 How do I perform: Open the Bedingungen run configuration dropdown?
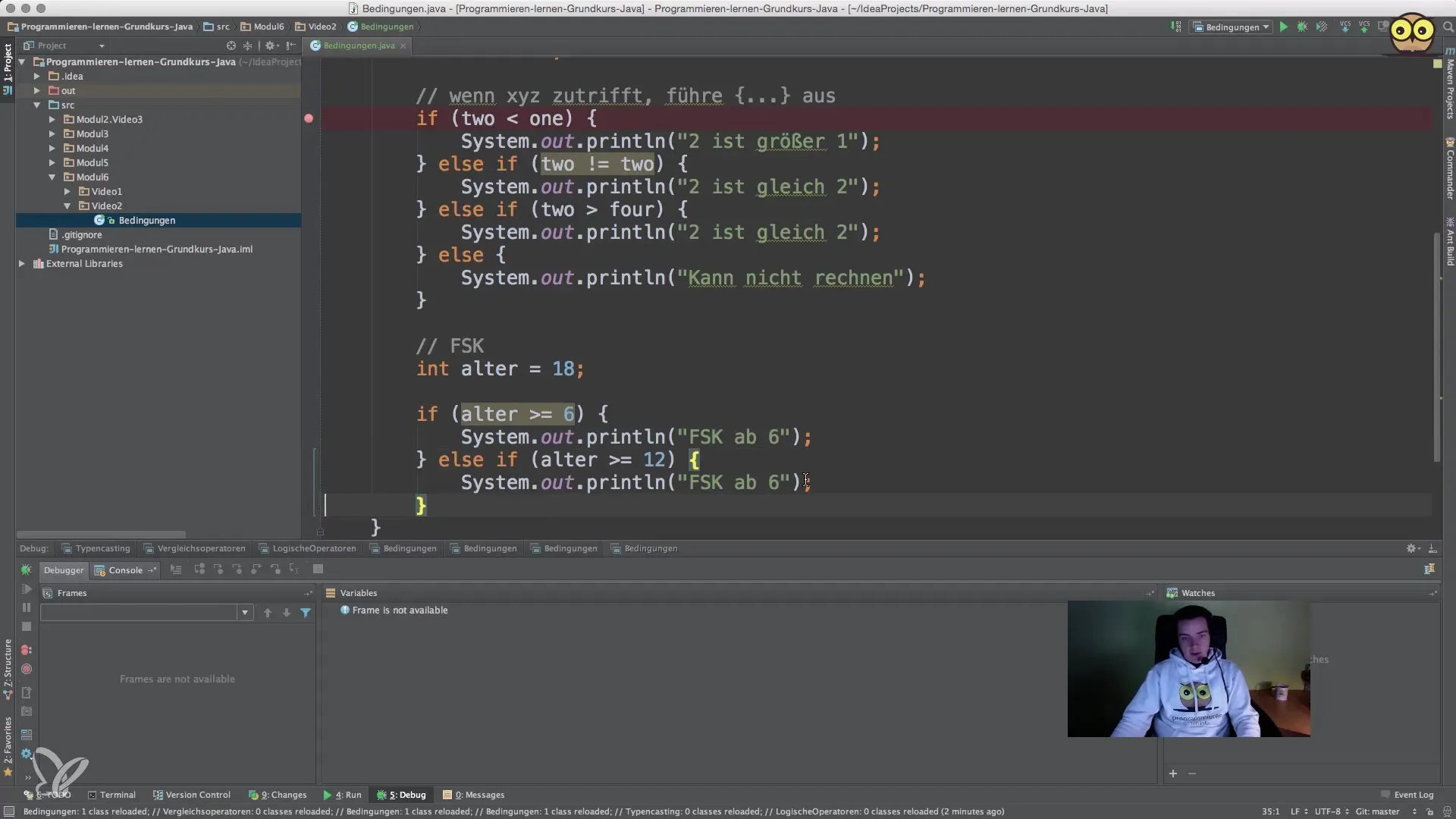click(1232, 27)
